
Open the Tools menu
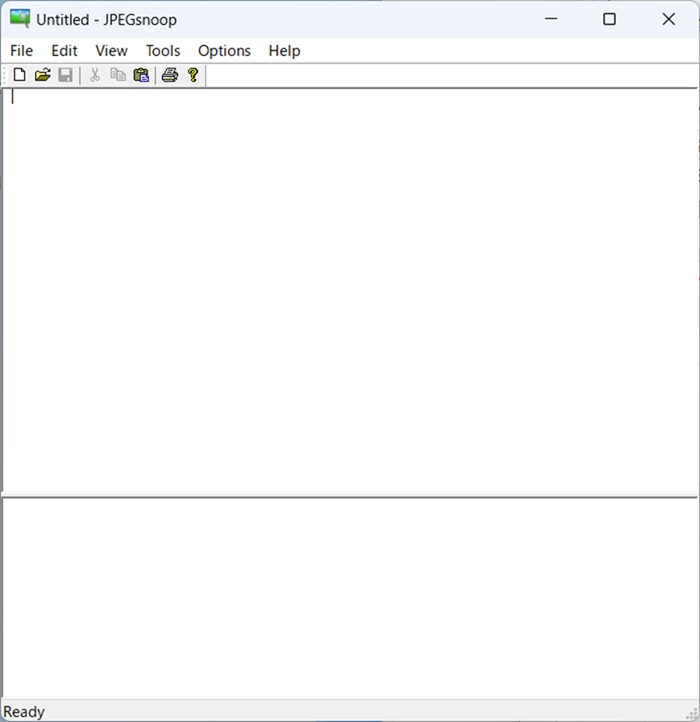(x=163, y=50)
